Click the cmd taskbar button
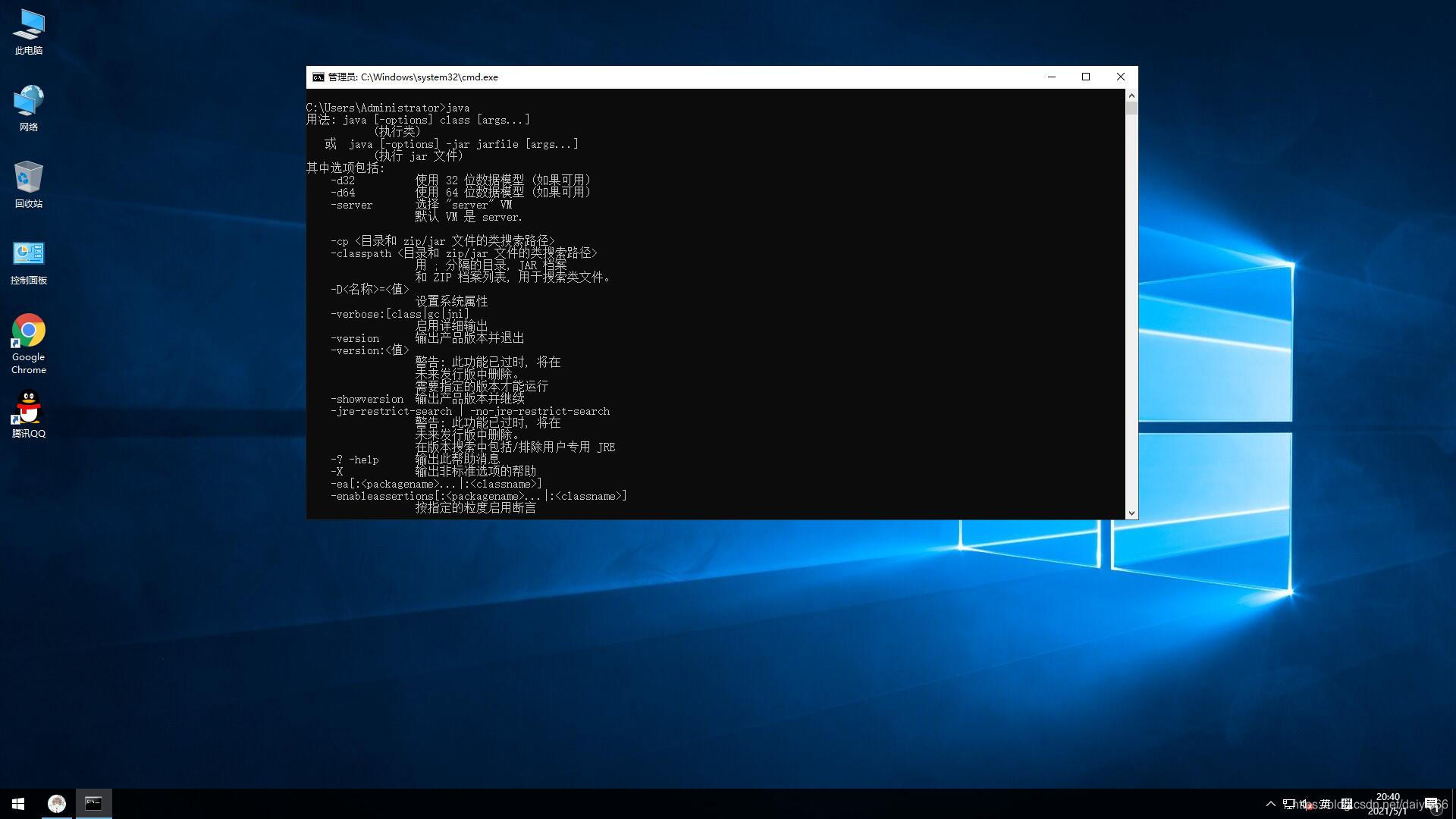Image resolution: width=1456 pixels, height=819 pixels. pos(93,804)
